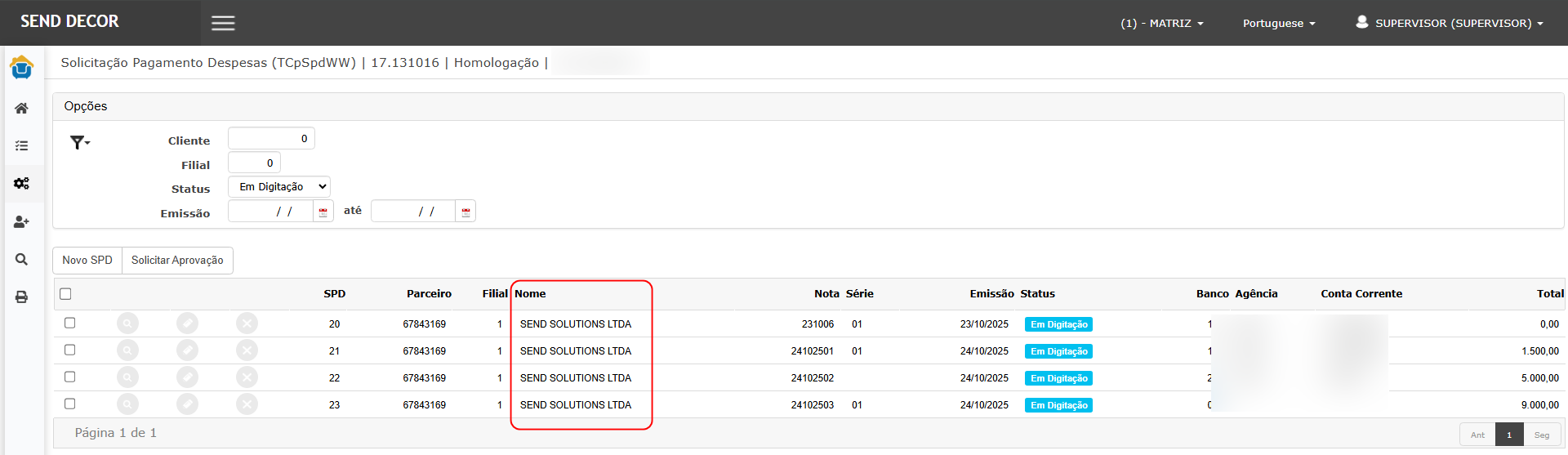This screenshot has height=455, width=1568.
Task: Click the printer icon in sidebar
Action: [x=21, y=297]
